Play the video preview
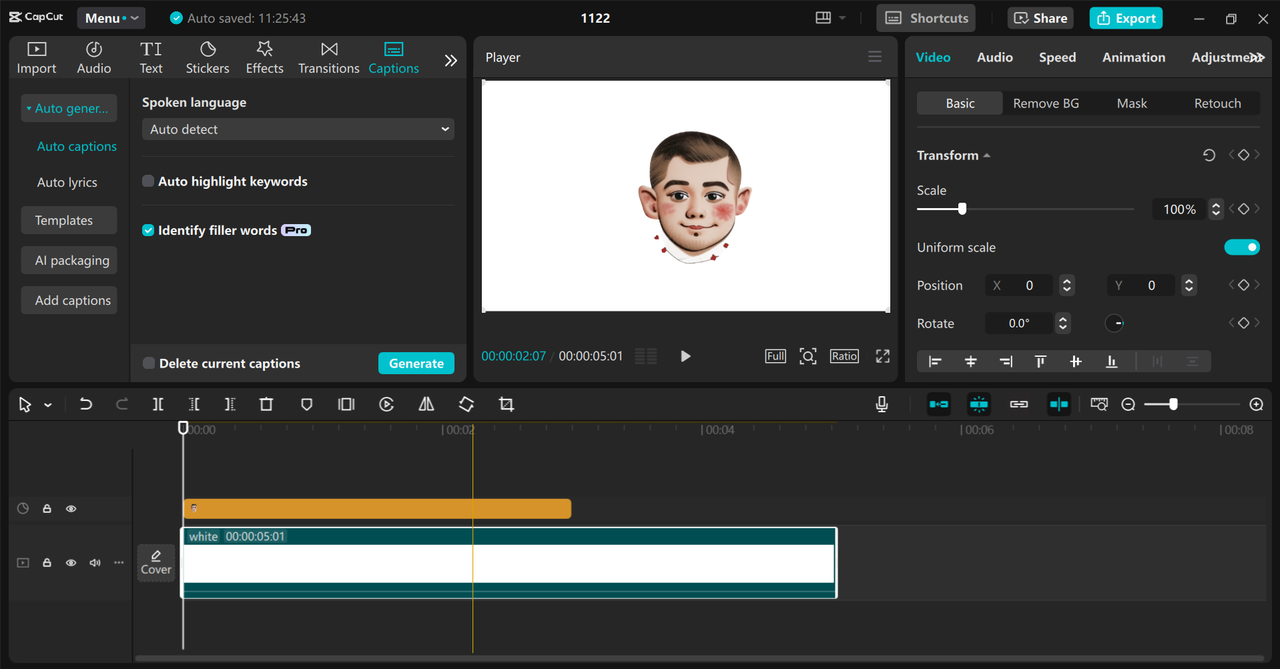 [x=685, y=356]
